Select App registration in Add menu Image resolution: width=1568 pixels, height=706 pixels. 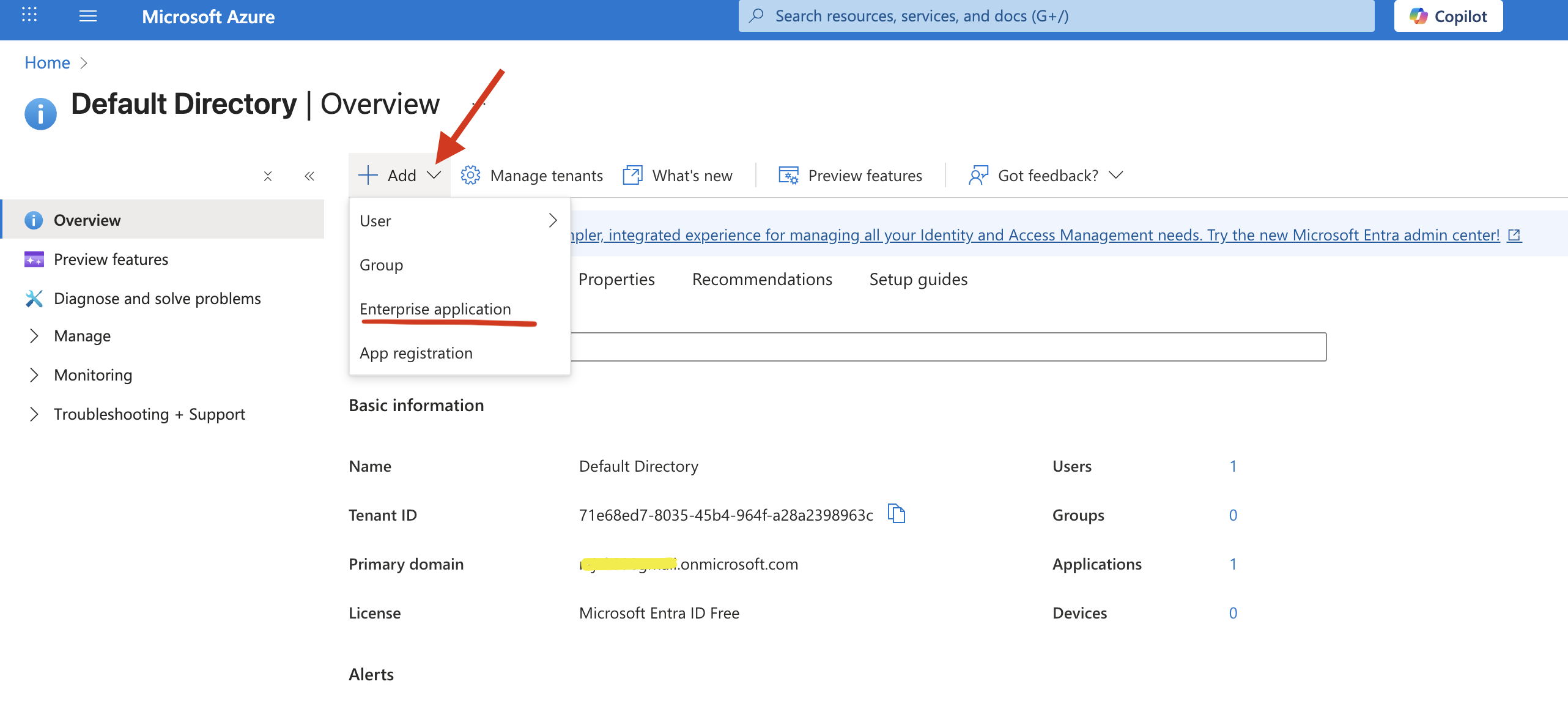tap(459, 353)
